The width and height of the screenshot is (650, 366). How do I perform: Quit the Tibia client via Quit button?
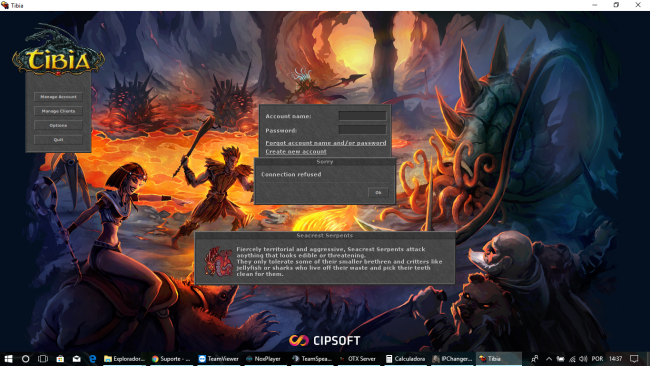click(58, 140)
